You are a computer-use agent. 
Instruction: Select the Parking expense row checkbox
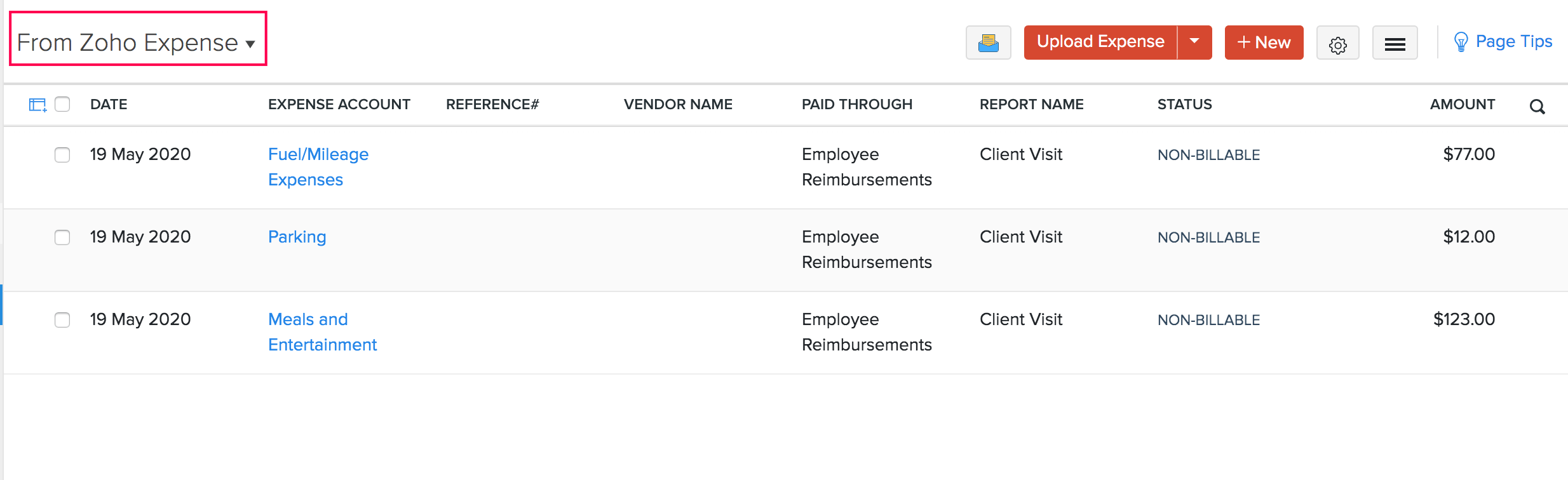coord(62,237)
